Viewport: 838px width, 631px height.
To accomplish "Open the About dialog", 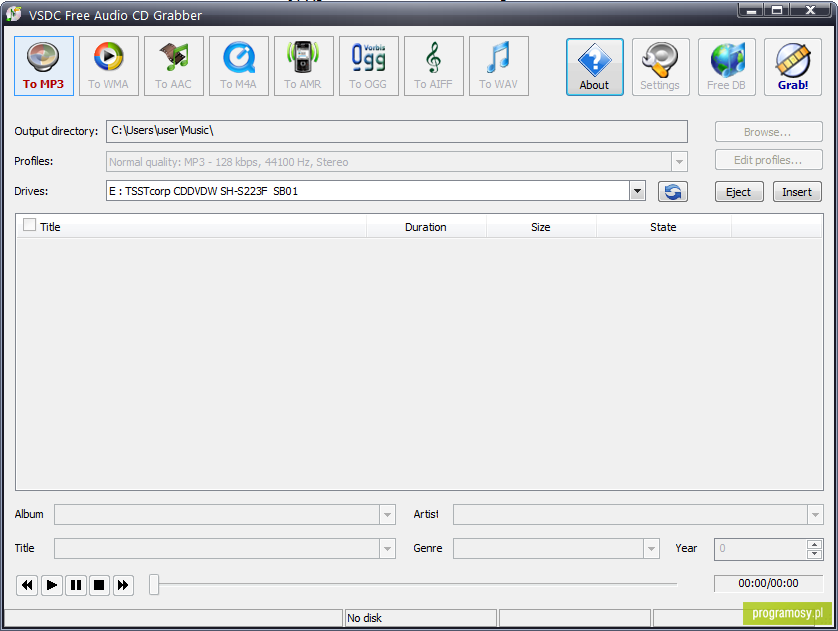I will (x=595, y=67).
